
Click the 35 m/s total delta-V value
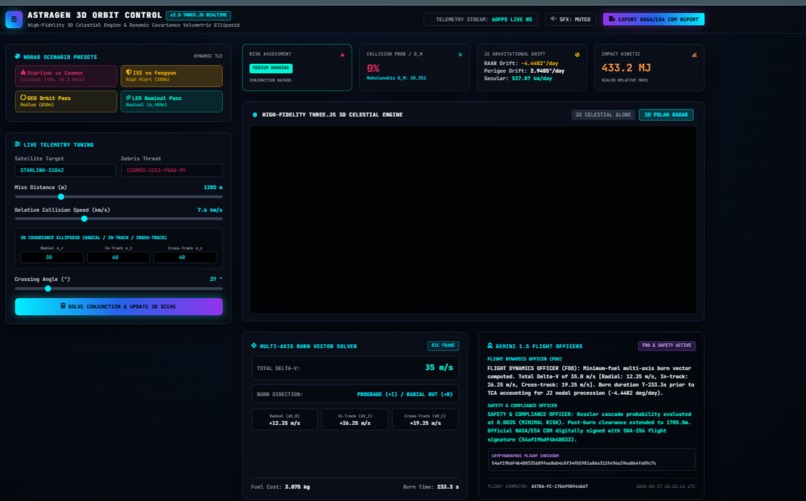439,368
